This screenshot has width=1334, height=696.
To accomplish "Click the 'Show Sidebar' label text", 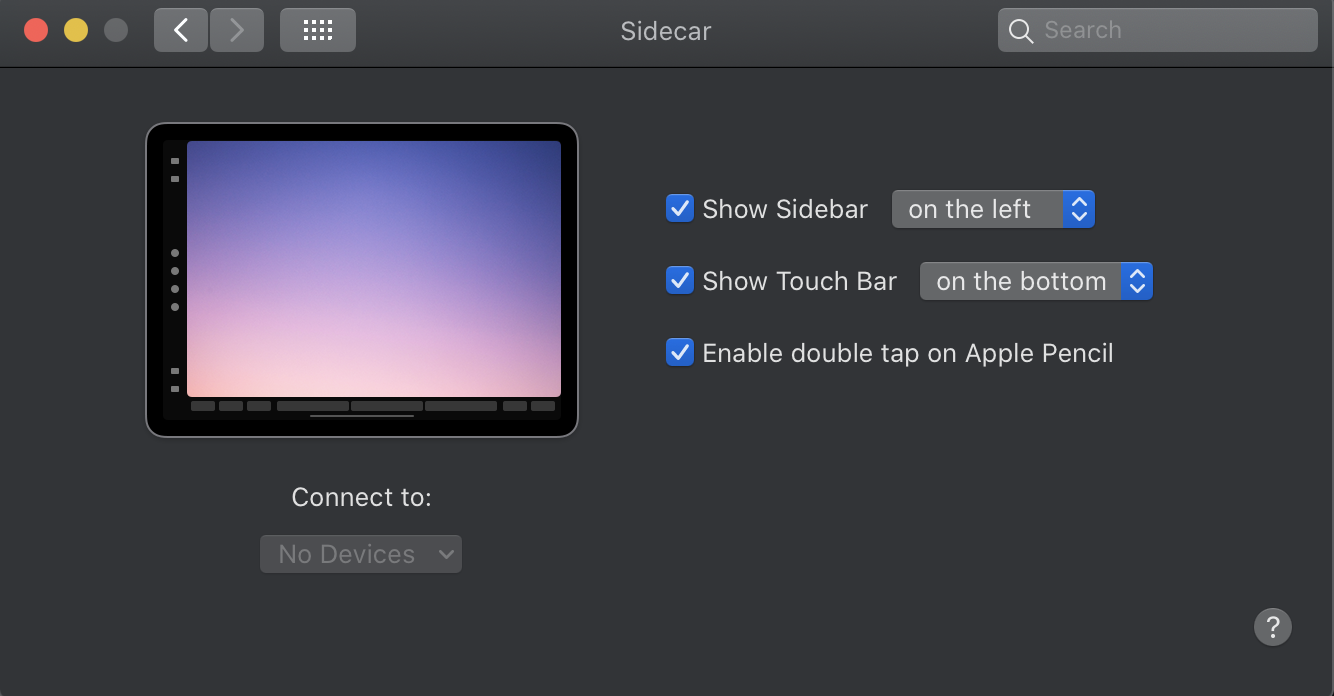I will coord(785,209).
